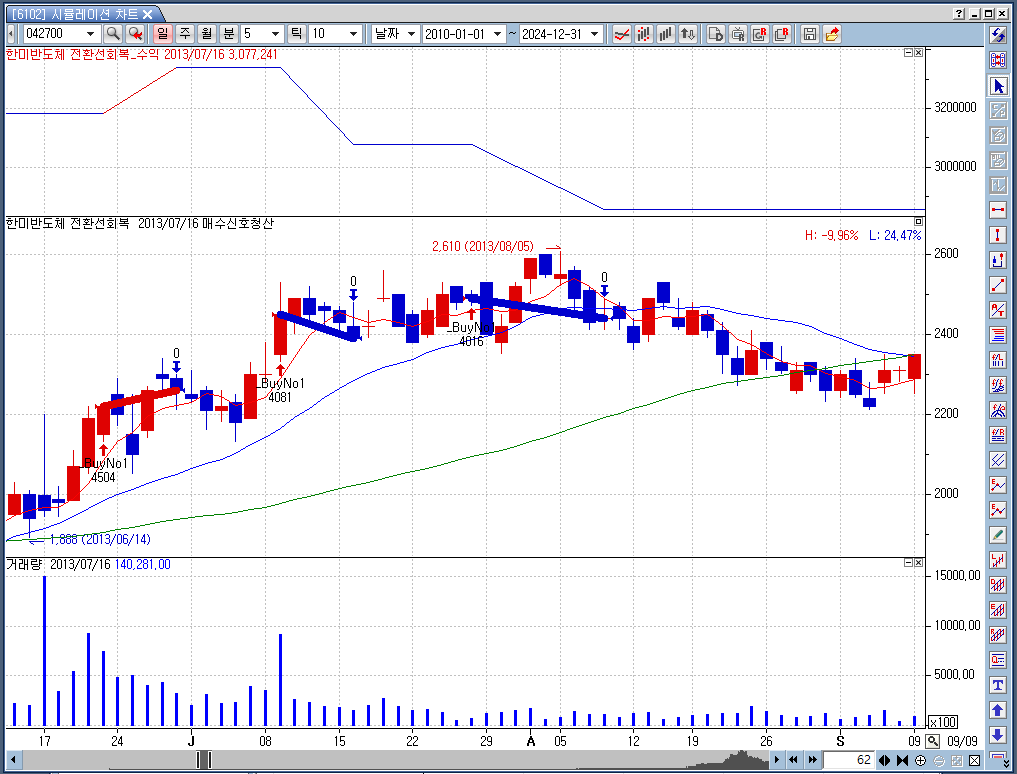Click the save floppy disk icon
The height and width of the screenshot is (774, 1017).
810,34
